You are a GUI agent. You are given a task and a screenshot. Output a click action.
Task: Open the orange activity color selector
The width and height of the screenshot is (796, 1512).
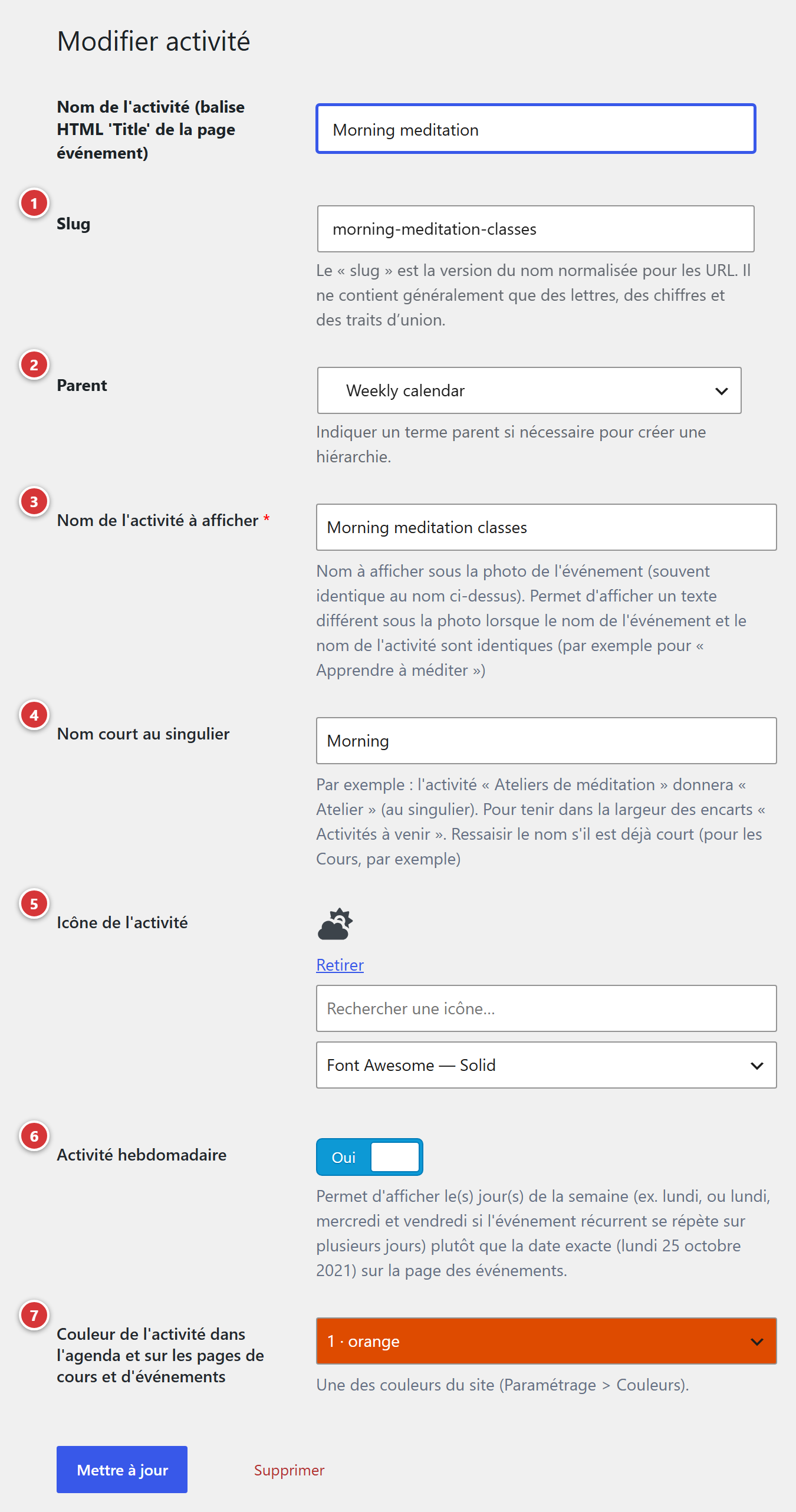tap(546, 1341)
